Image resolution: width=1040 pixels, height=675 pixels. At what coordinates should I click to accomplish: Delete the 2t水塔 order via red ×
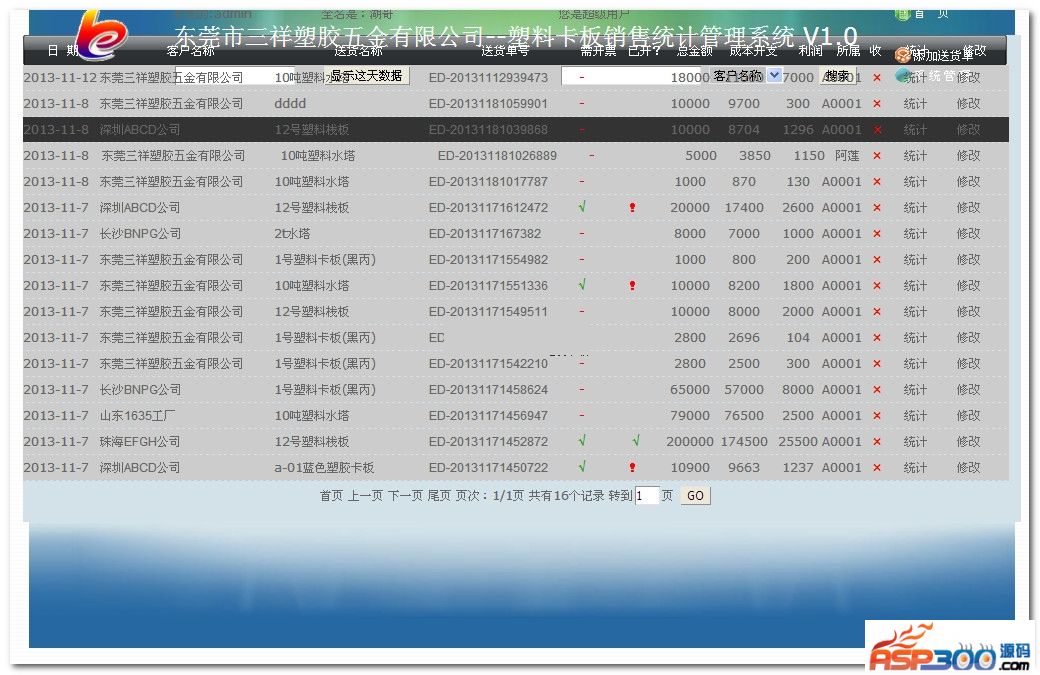pyautogui.click(x=877, y=234)
